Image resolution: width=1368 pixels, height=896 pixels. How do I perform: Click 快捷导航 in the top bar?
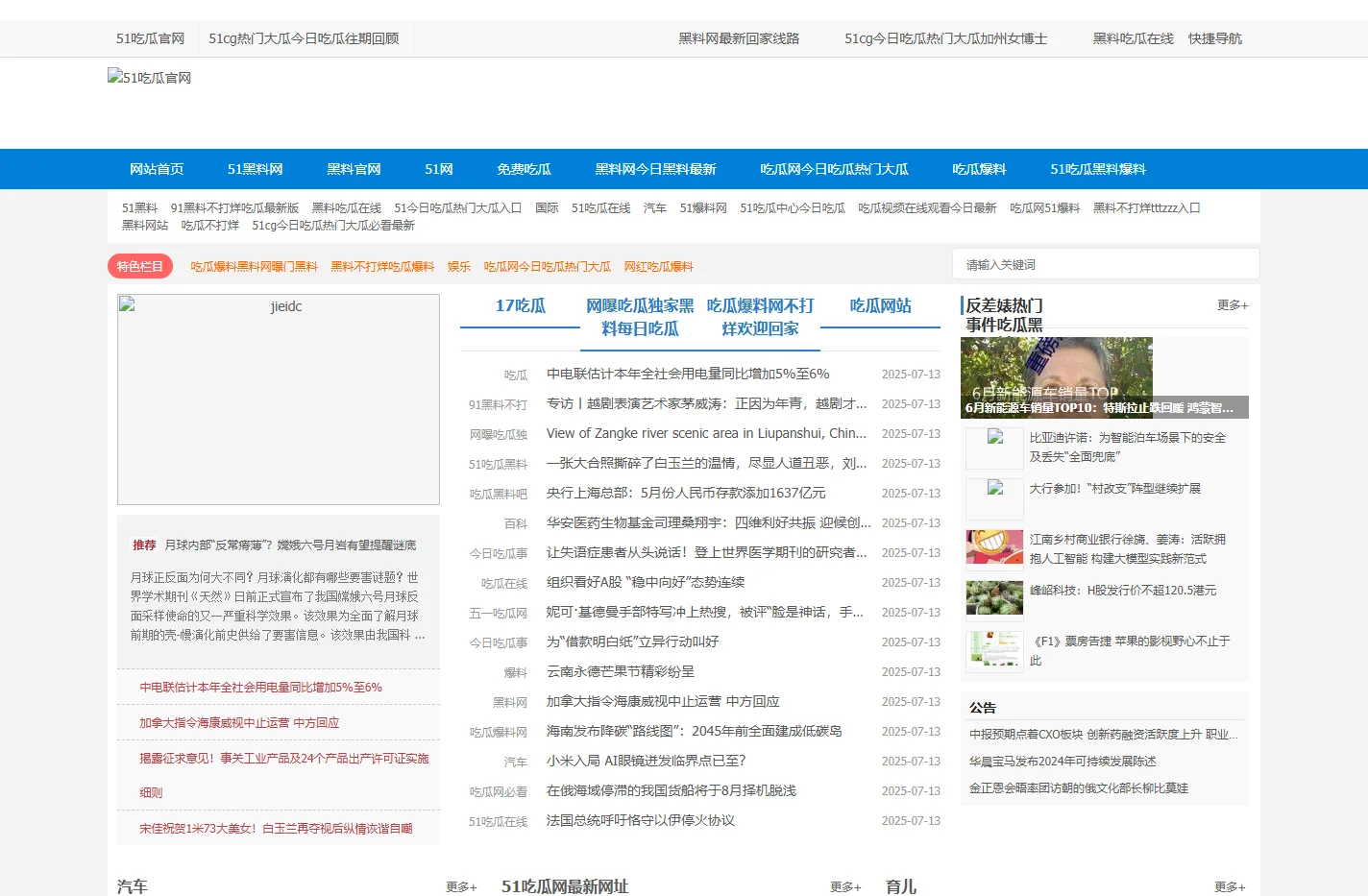pyautogui.click(x=1215, y=38)
